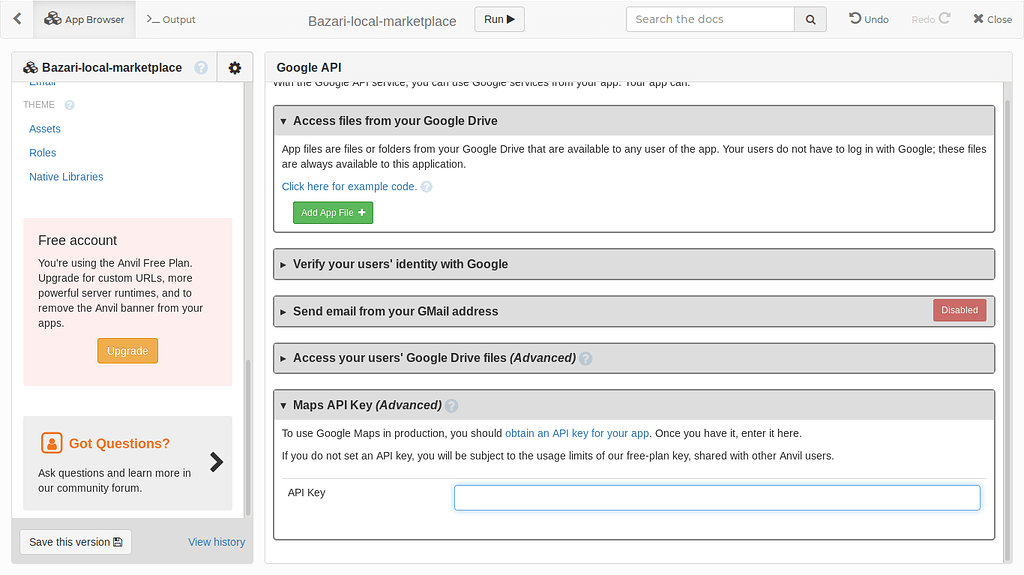The image size is (1024, 575).
Task: Select Native Libraries in sidebar
Action: [x=66, y=177]
